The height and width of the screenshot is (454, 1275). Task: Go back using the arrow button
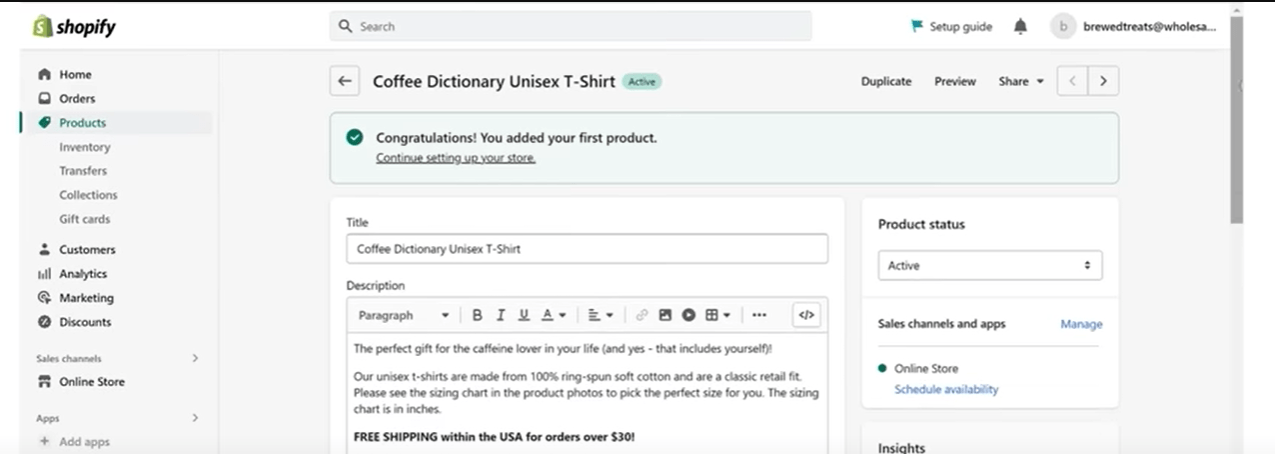[x=345, y=82]
